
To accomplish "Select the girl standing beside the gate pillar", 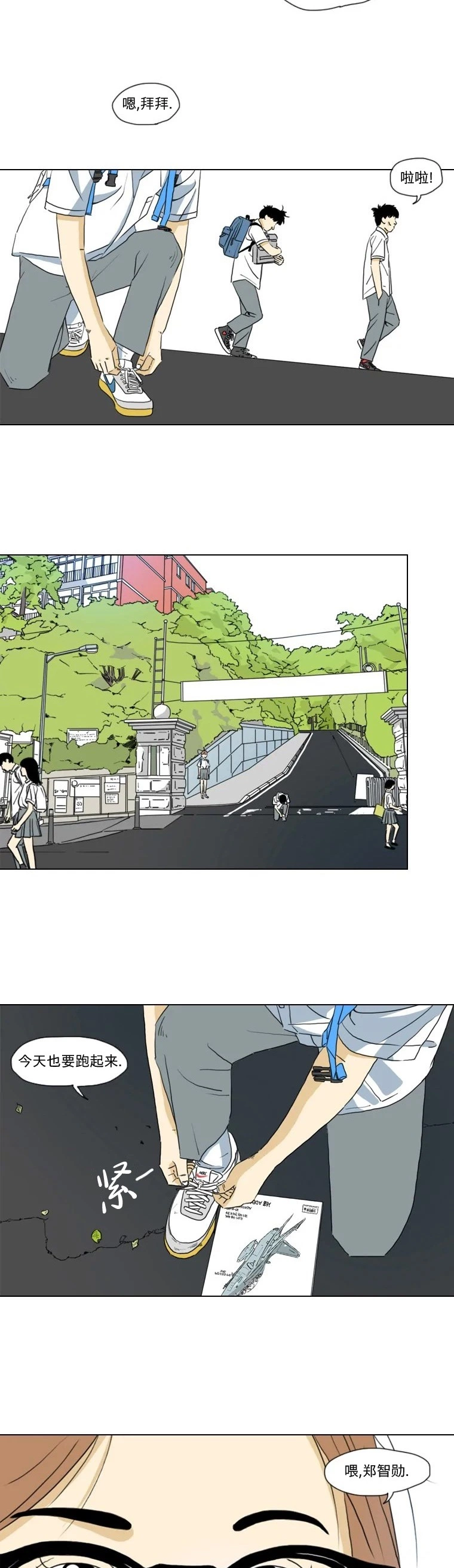I will (x=204, y=774).
